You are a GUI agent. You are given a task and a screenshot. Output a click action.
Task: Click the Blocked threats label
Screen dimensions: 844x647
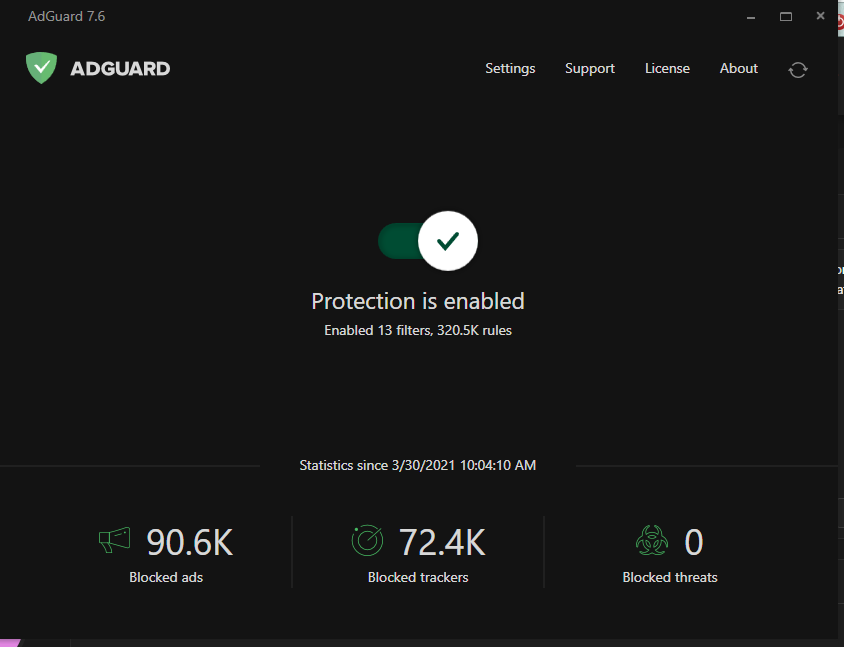coord(670,577)
